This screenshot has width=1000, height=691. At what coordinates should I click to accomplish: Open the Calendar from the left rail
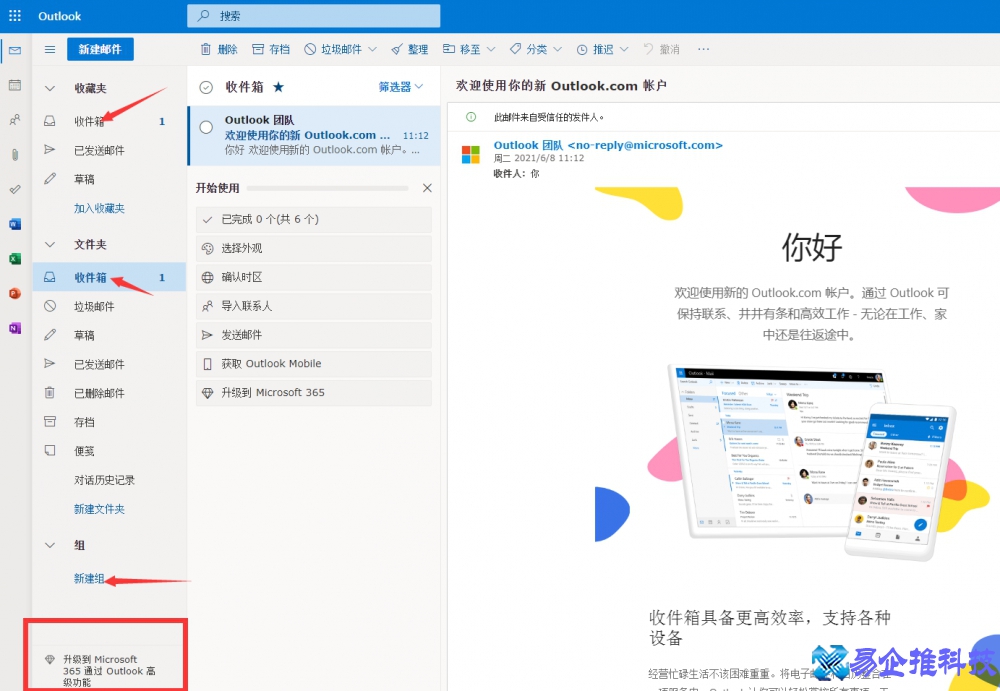point(13,85)
